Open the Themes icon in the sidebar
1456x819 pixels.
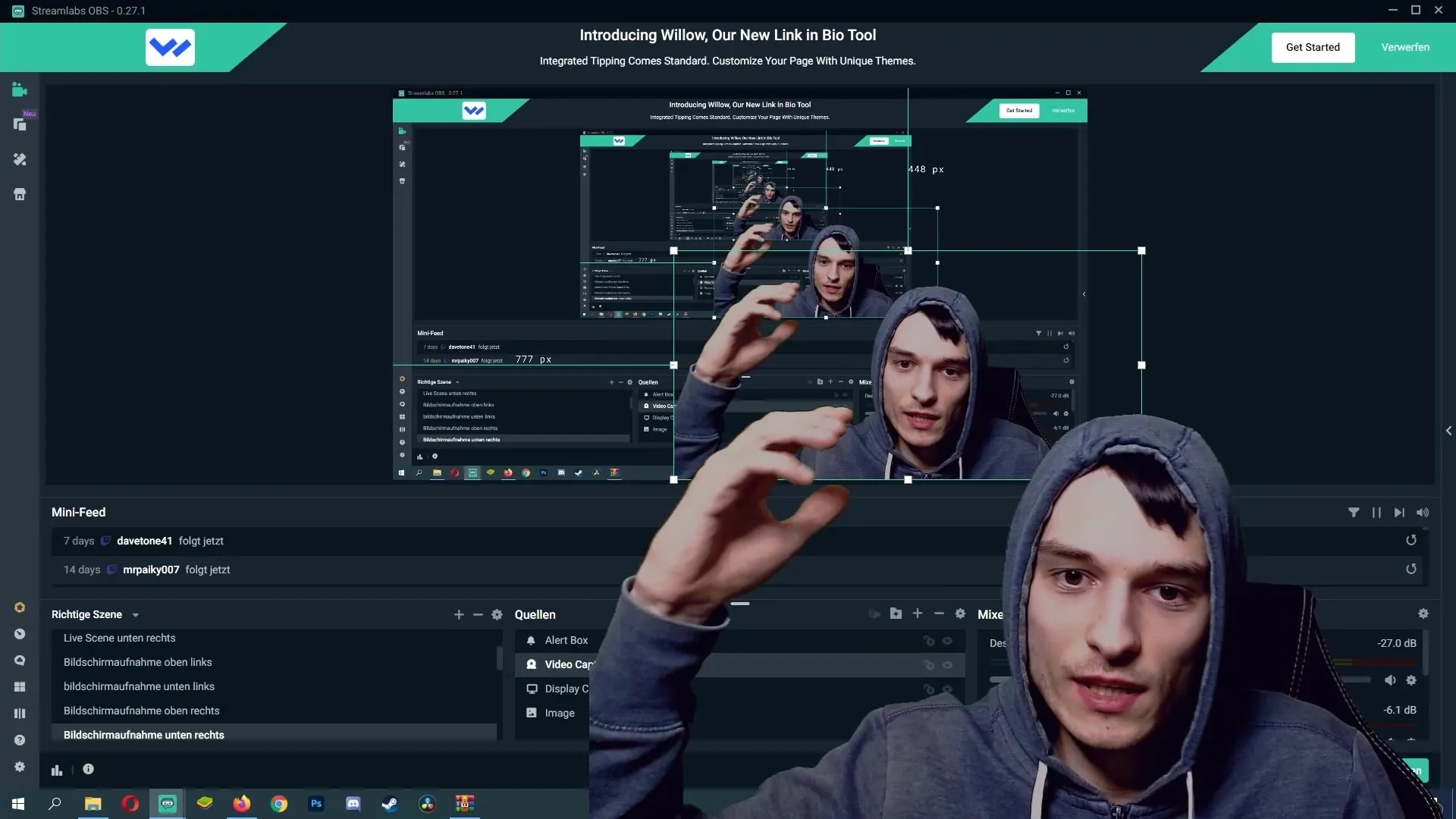coord(20,159)
